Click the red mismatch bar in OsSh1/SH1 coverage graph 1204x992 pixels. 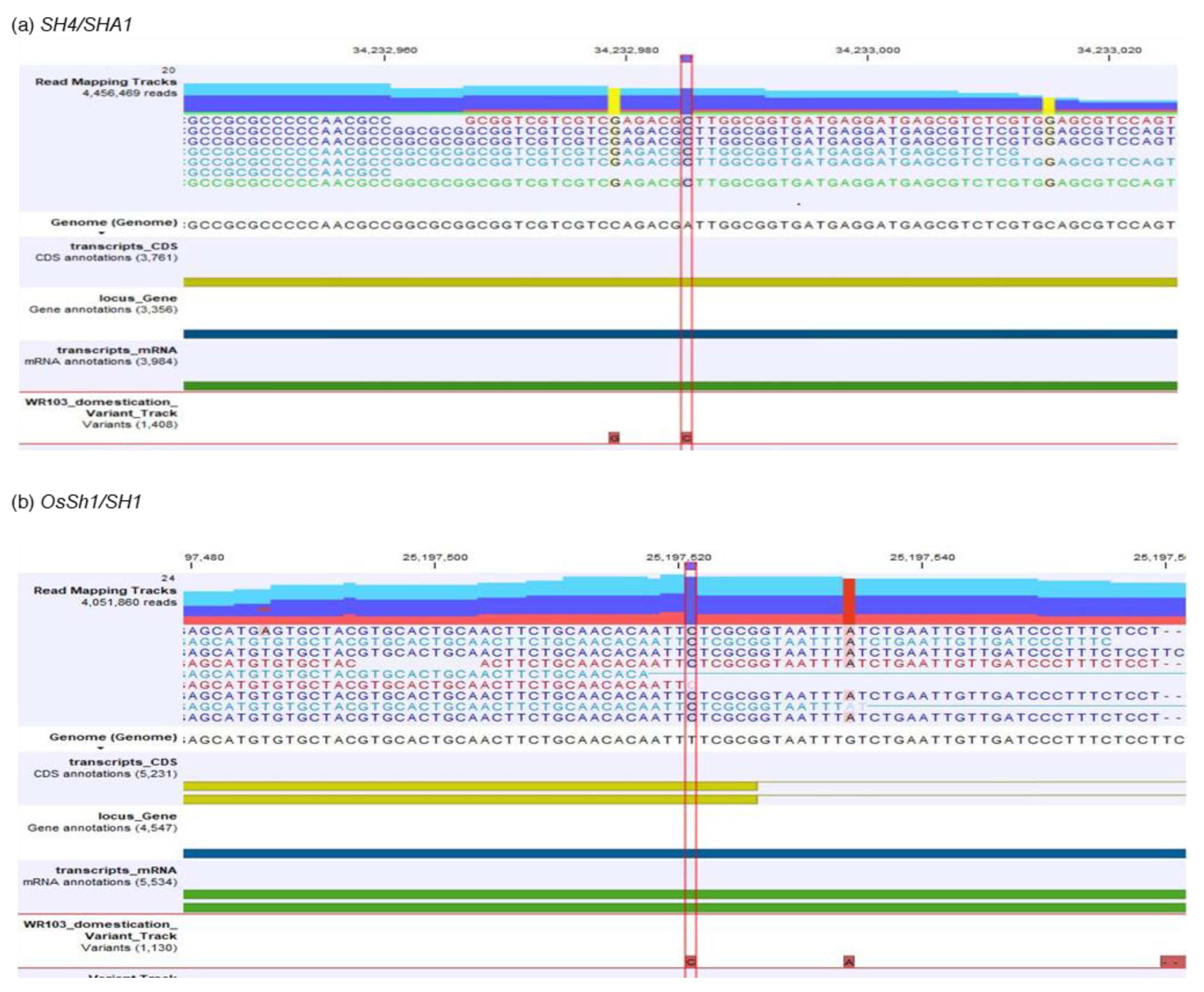click(849, 601)
